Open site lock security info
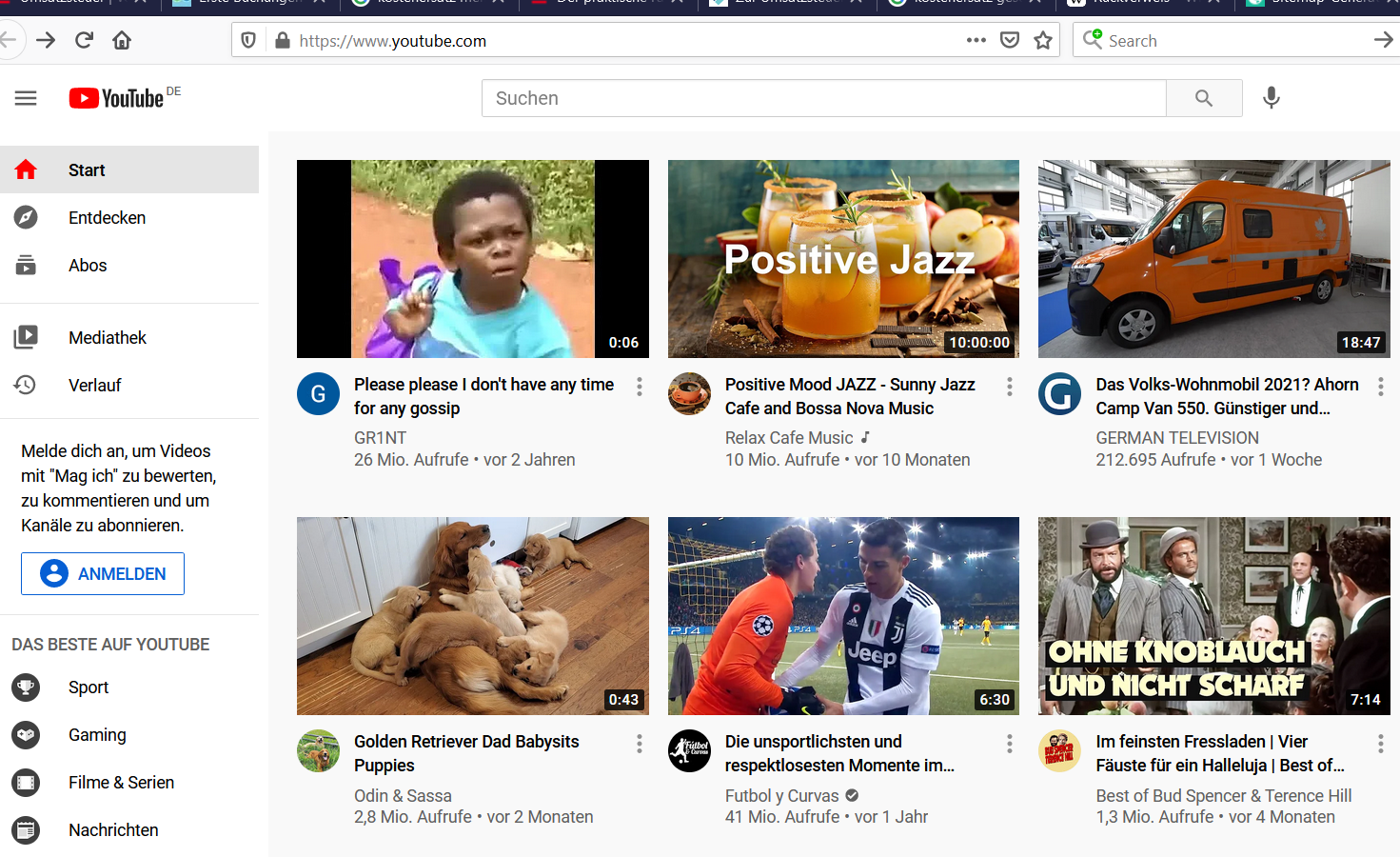The image size is (1400, 857). coord(282,40)
